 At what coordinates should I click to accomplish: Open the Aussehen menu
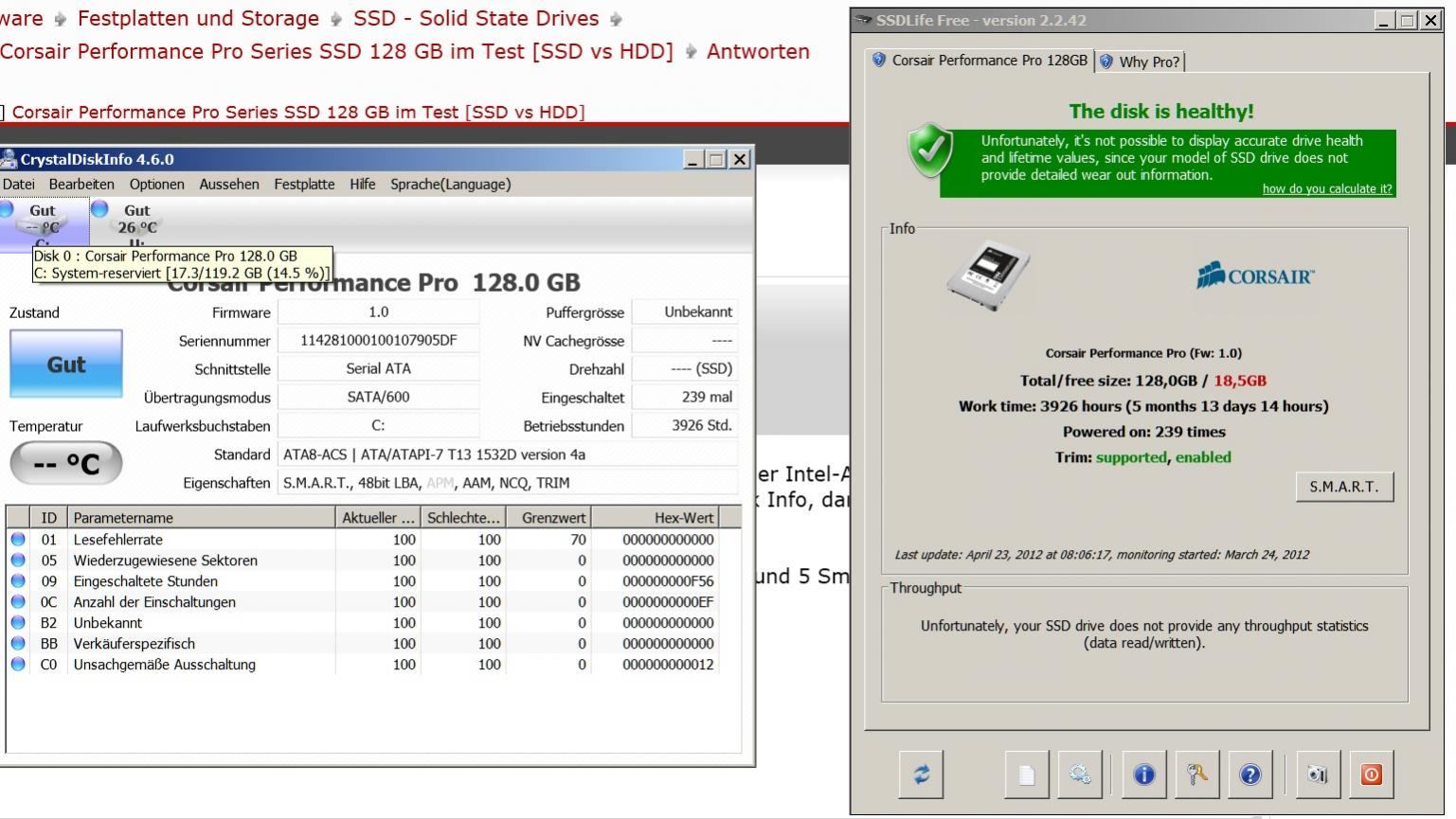click(229, 184)
